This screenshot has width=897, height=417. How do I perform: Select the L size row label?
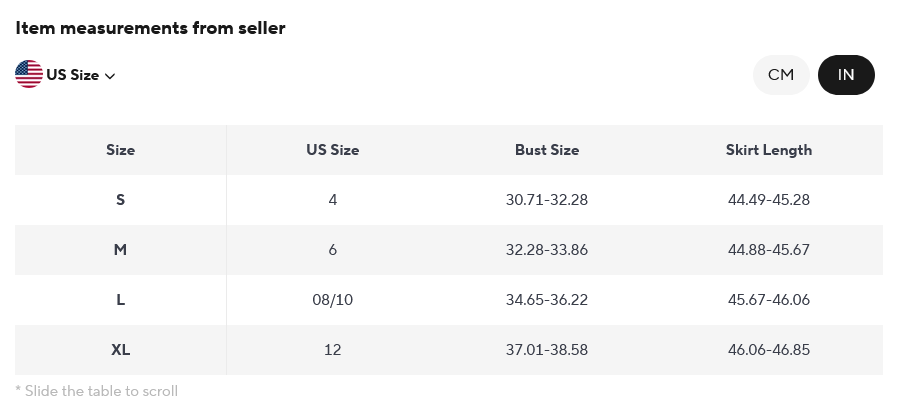[x=121, y=300]
